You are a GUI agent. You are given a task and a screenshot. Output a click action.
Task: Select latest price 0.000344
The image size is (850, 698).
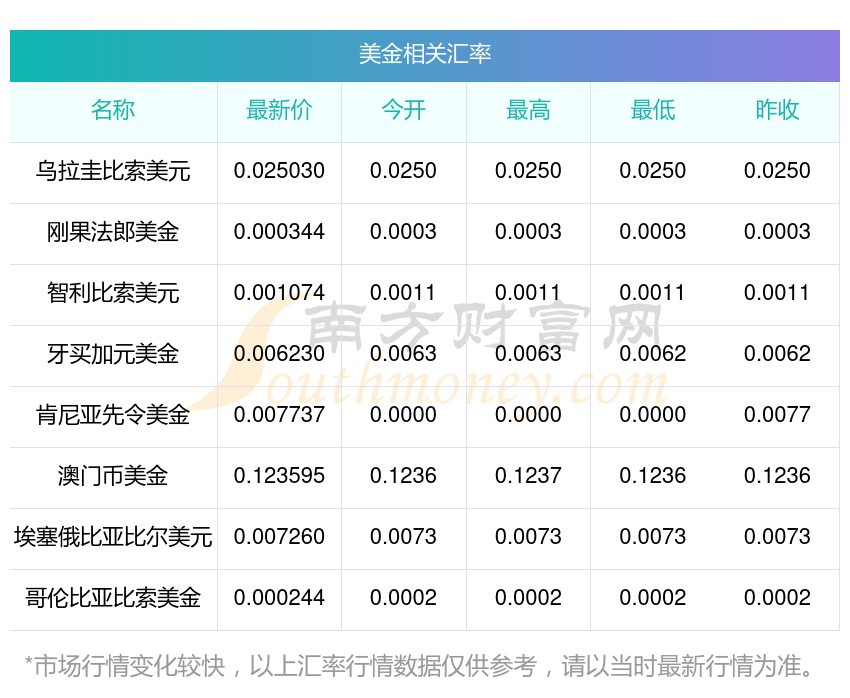279,232
